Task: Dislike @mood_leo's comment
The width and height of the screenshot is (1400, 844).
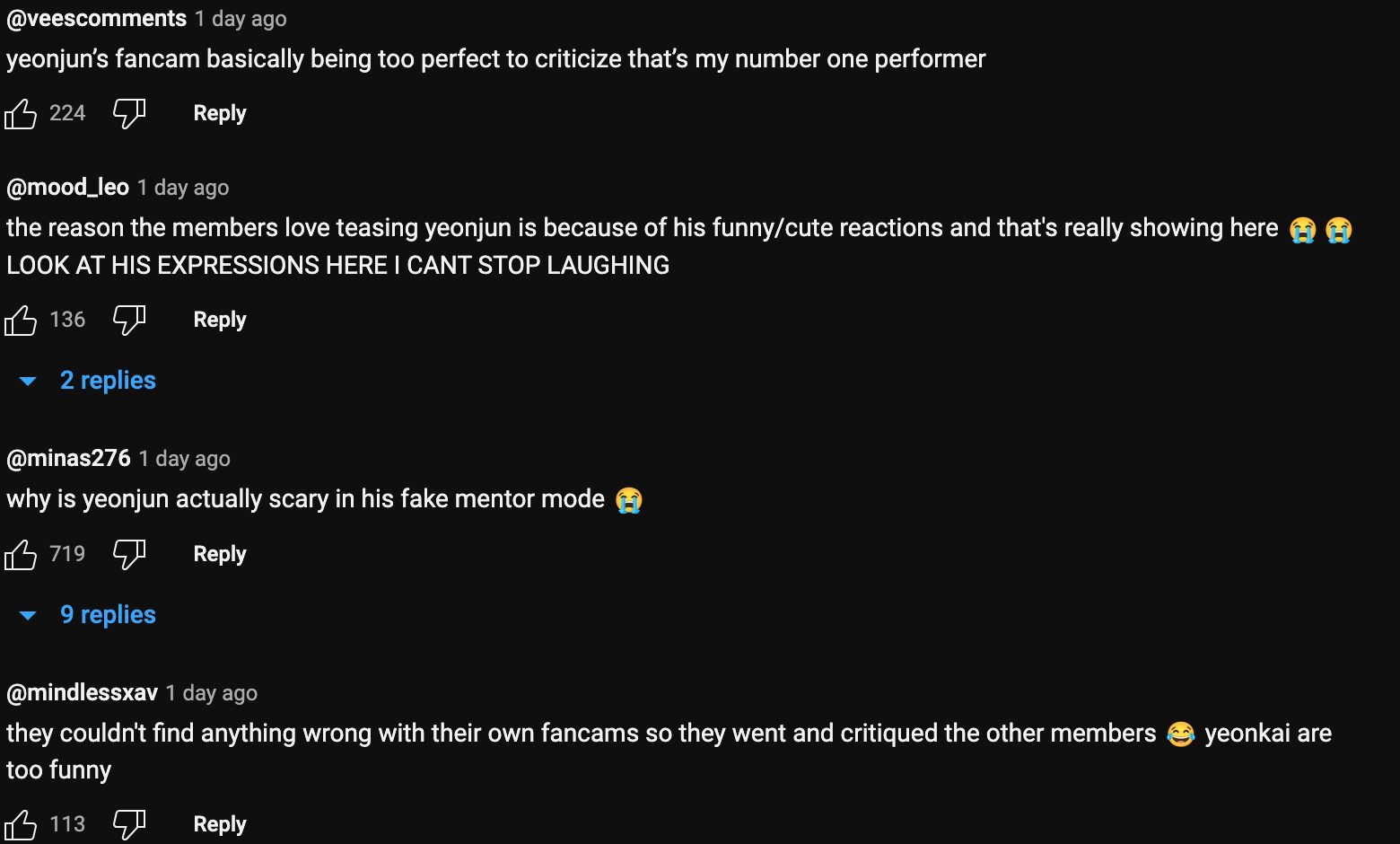Action: pos(128,320)
